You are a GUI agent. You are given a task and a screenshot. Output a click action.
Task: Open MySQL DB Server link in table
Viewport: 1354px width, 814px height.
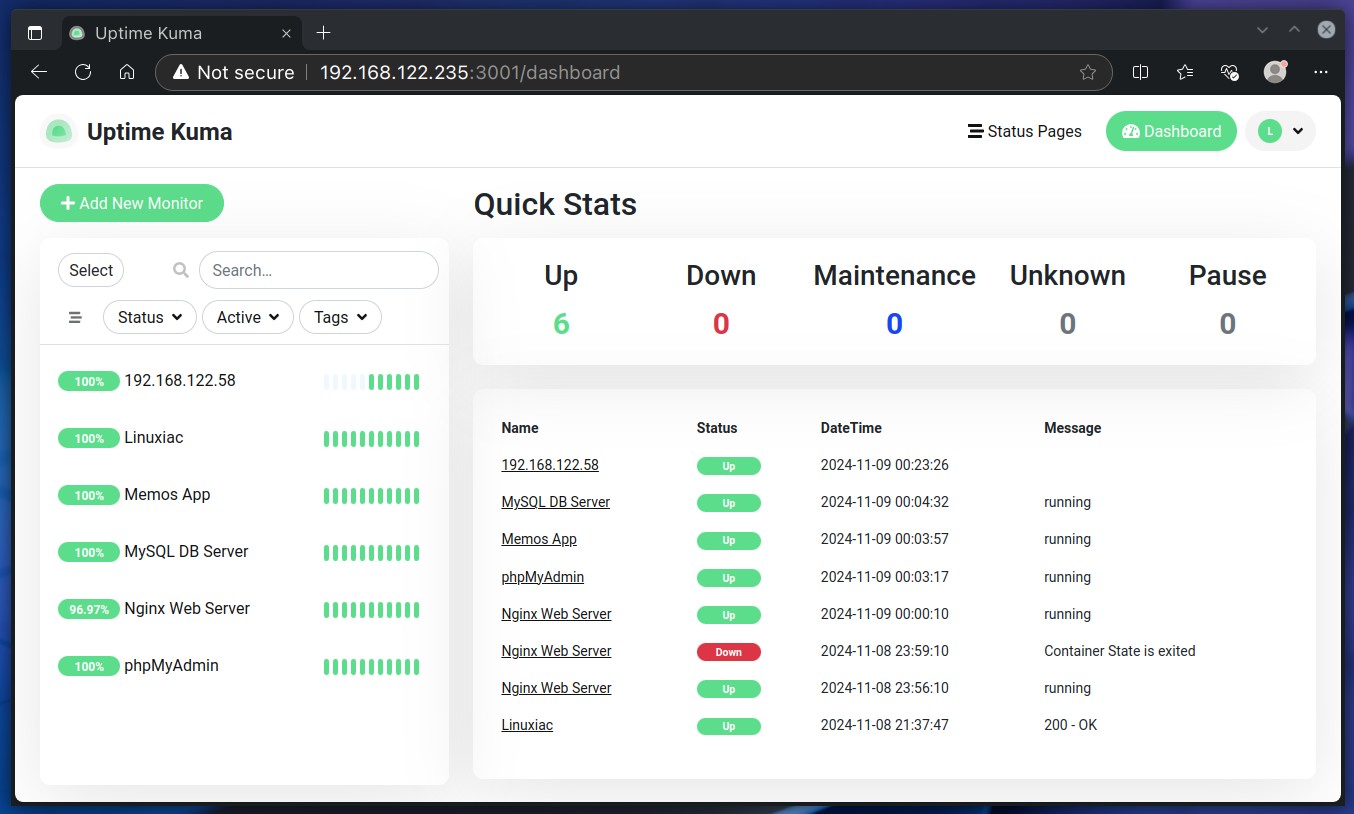(x=555, y=502)
